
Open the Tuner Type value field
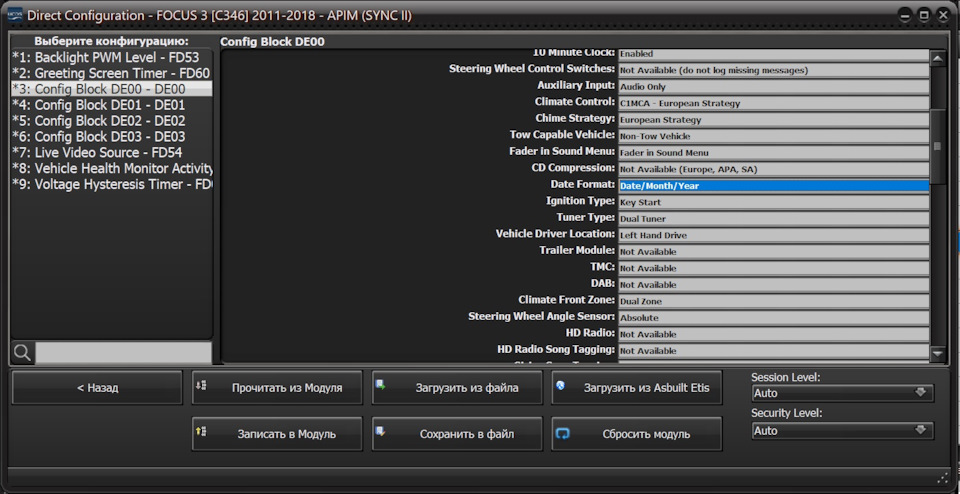(x=773, y=219)
